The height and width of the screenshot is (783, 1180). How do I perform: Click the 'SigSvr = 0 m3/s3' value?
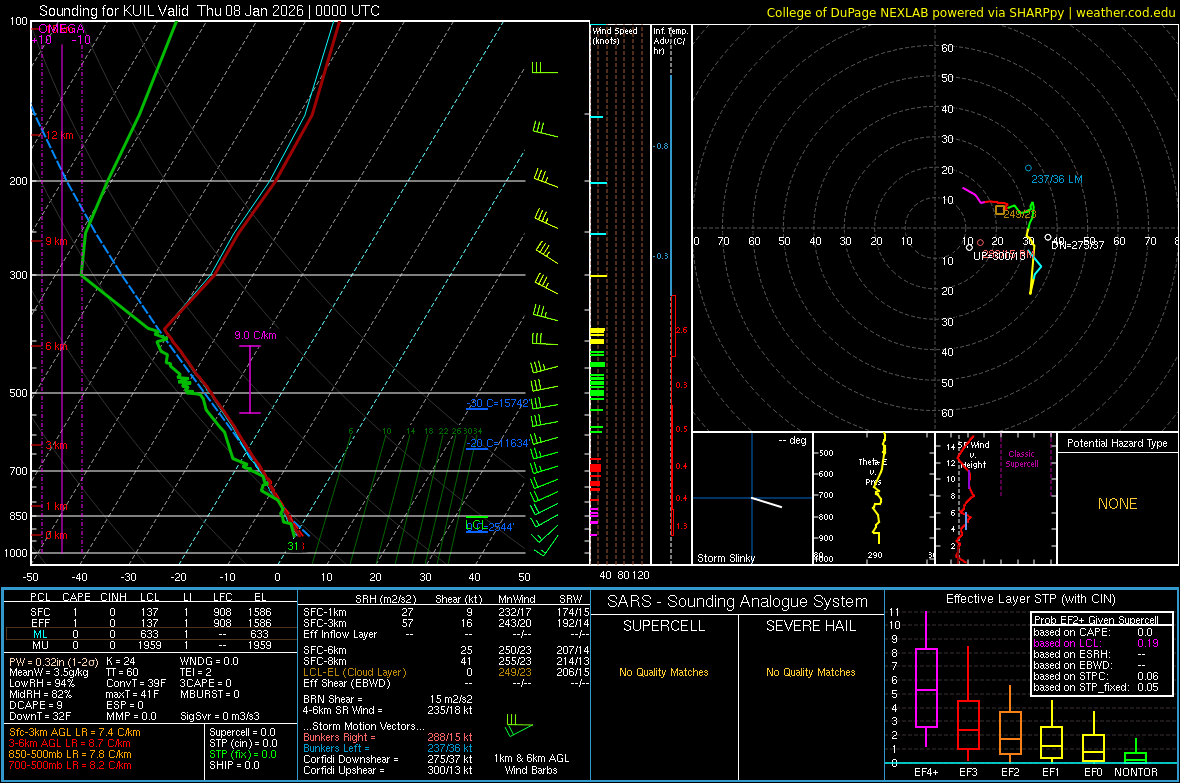pos(220,716)
